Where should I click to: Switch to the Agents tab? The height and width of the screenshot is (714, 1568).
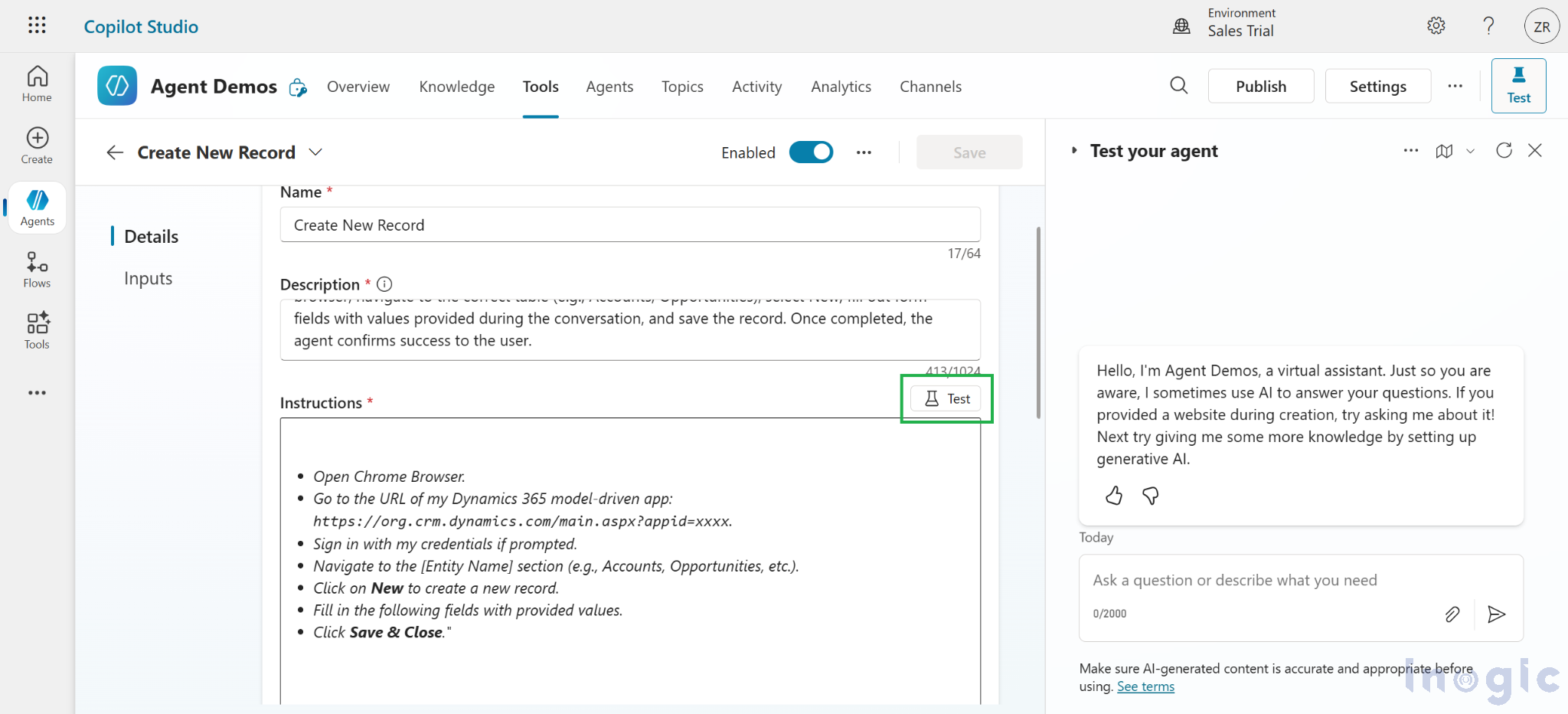click(x=609, y=87)
